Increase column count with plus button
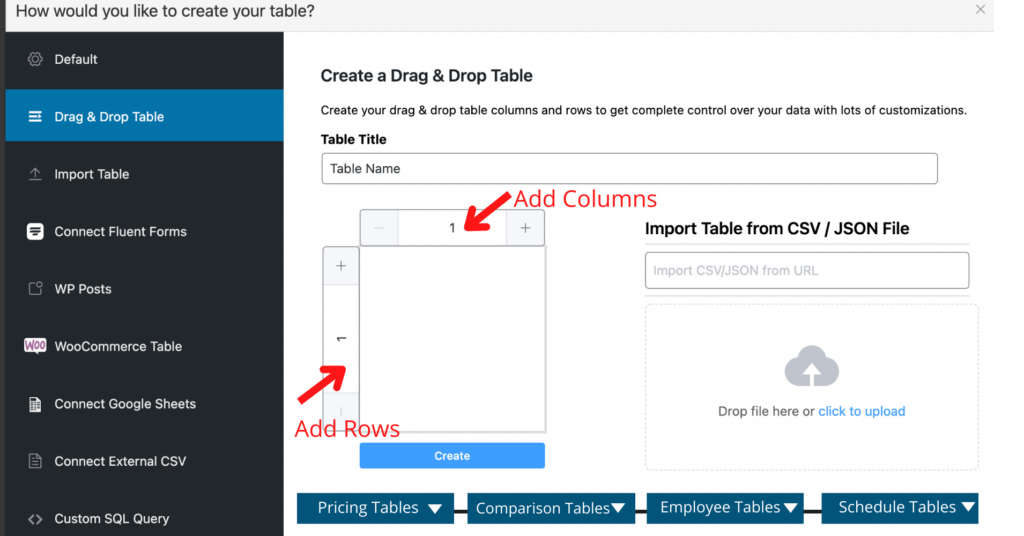Image resolution: width=1024 pixels, height=536 pixels. 525,228
